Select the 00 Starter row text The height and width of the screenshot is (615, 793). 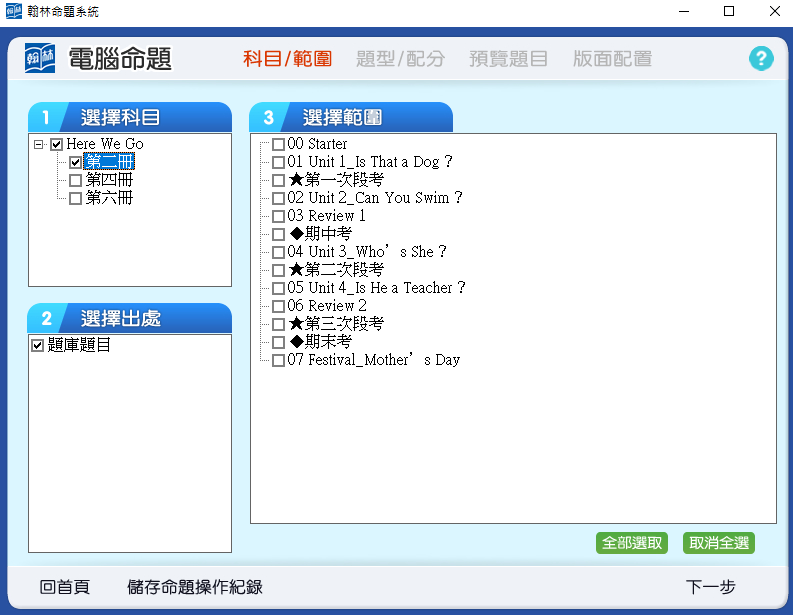(x=317, y=144)
